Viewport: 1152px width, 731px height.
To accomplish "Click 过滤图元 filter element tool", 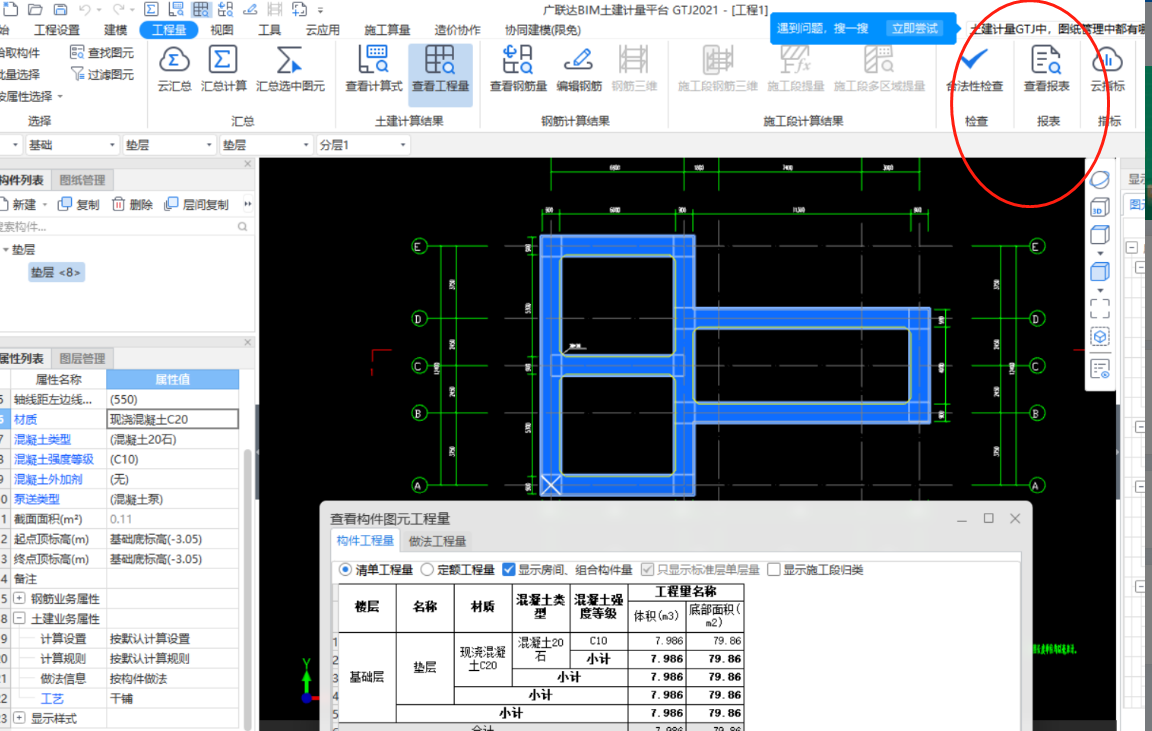I will [101, 74].
